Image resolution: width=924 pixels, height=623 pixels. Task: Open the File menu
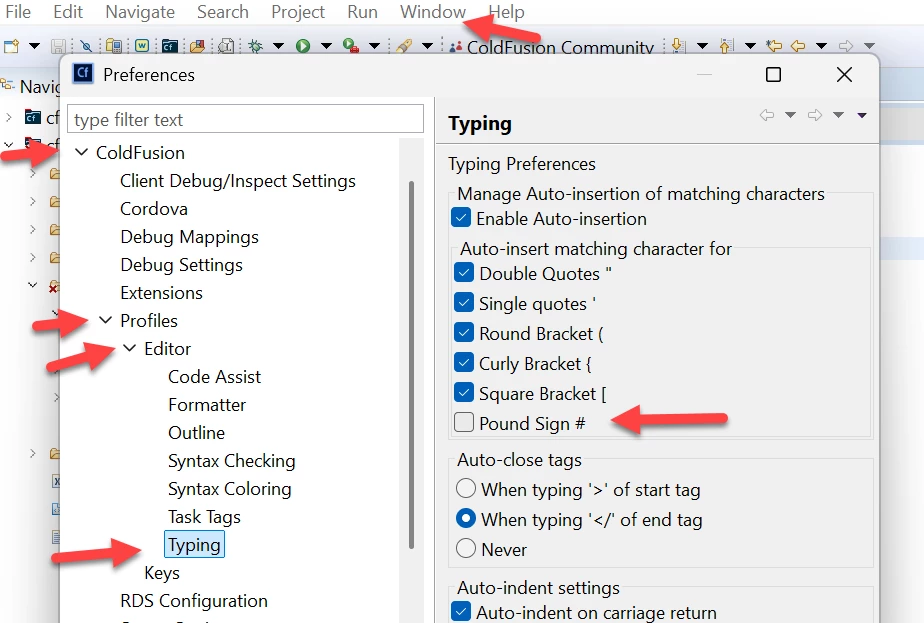tap(18, 12)
